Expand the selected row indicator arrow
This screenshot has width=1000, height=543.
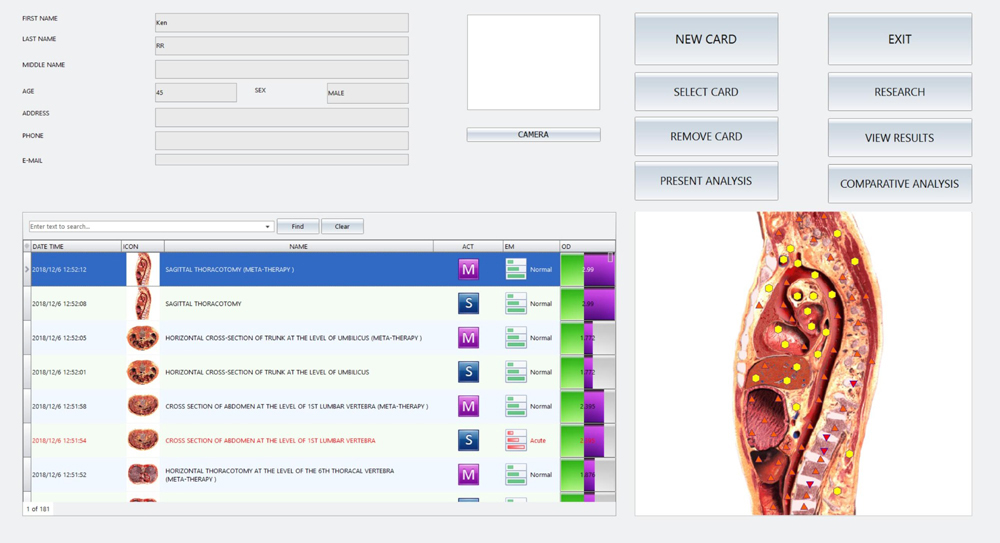point(27,270)
